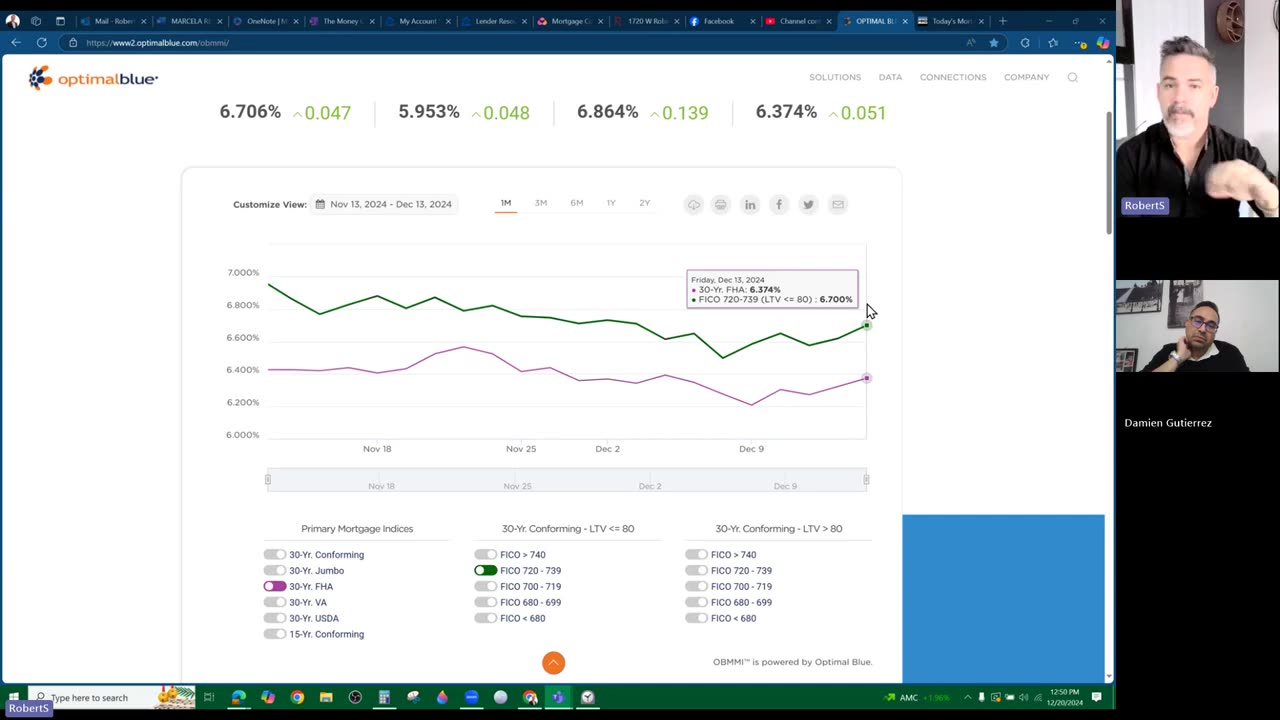
Task: Click the browser address bar URL
Action: [x=157, y=43]
